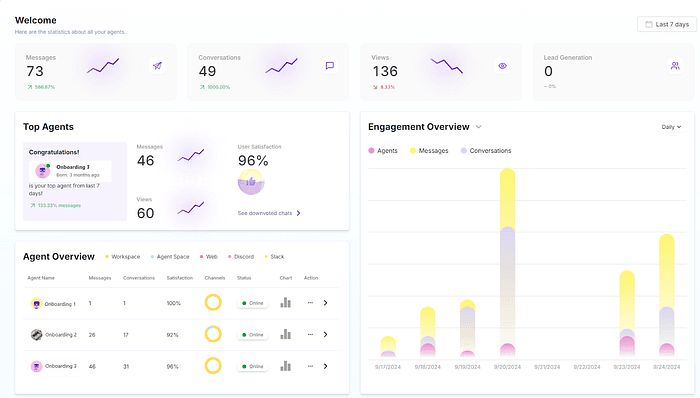This screenshot has height=398, width=700.
Task: Open more actions menu for Onboarding 1
Action: [x=310, y=303]
